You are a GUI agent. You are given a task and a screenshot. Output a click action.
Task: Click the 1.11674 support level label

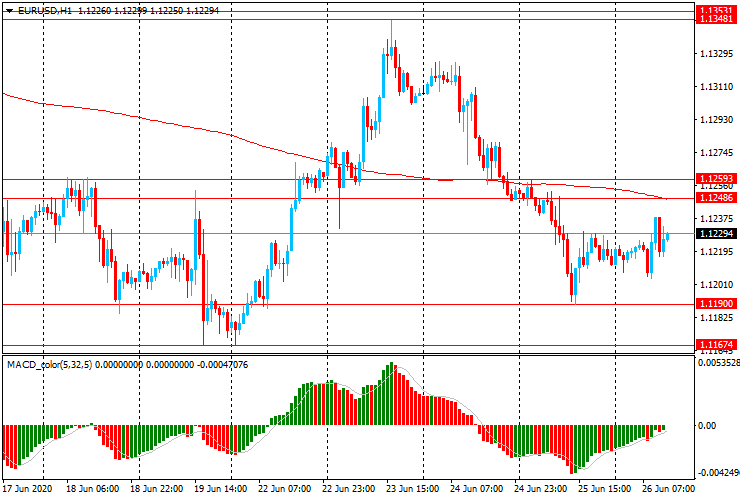[x=716, y=345]
